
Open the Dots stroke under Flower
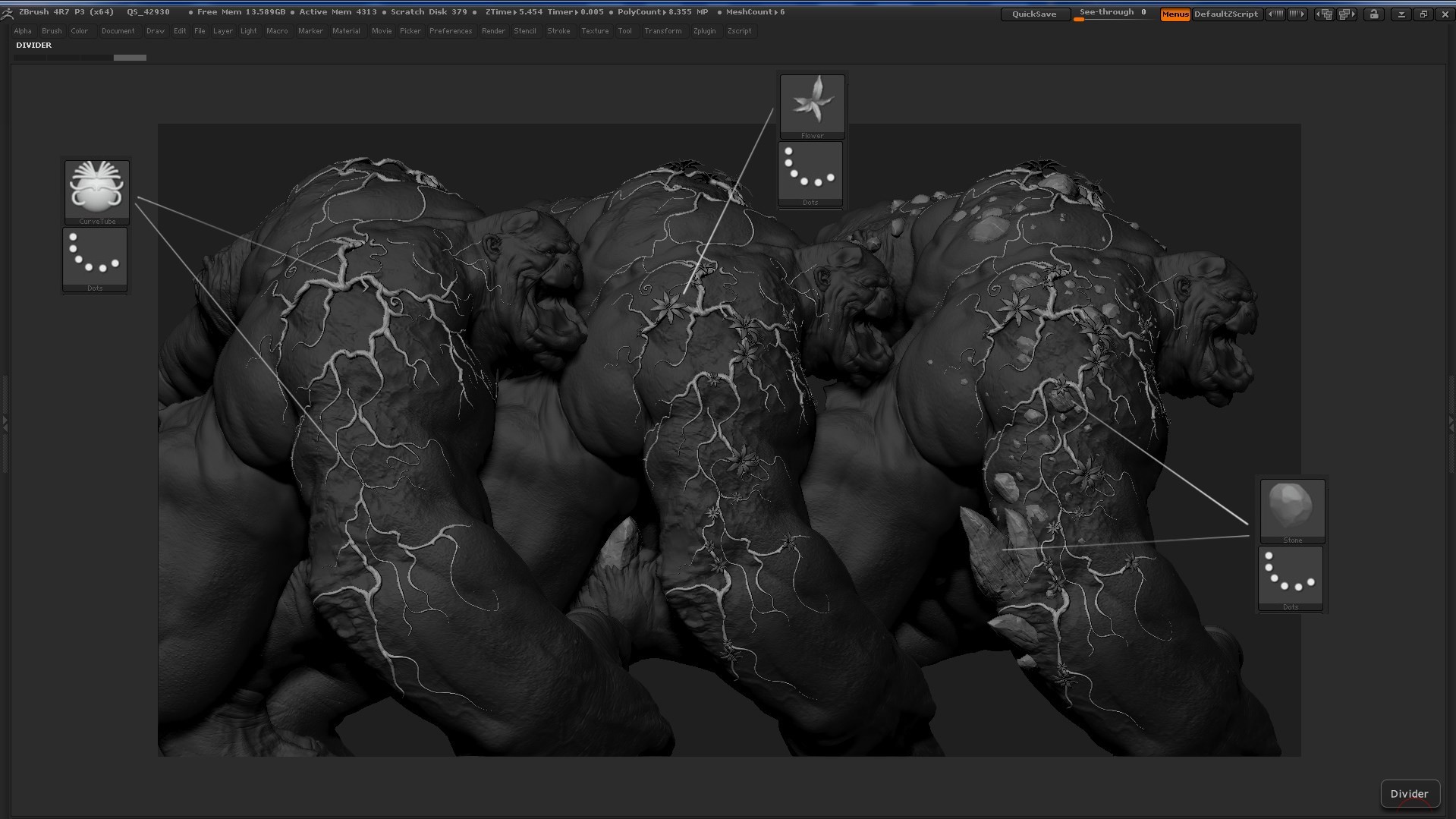coord(810,174)
